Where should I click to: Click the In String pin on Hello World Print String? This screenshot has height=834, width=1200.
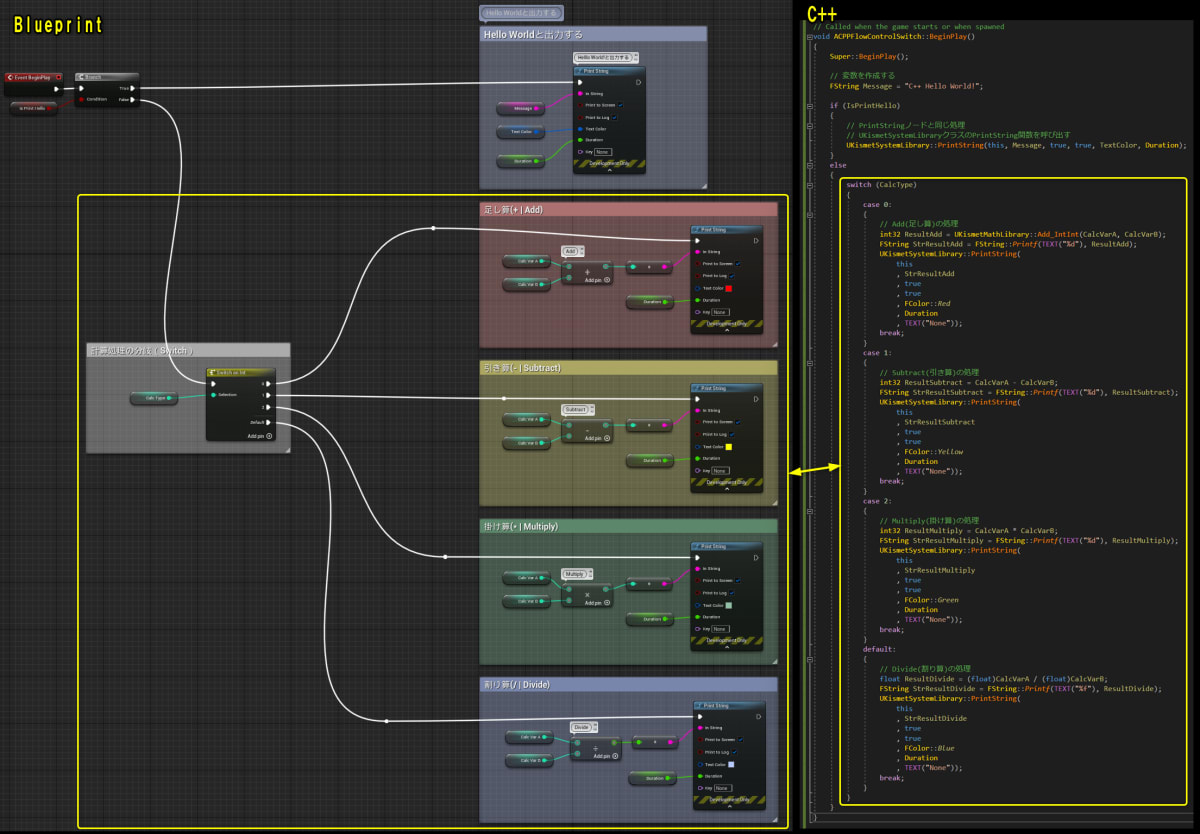[580, 94]
